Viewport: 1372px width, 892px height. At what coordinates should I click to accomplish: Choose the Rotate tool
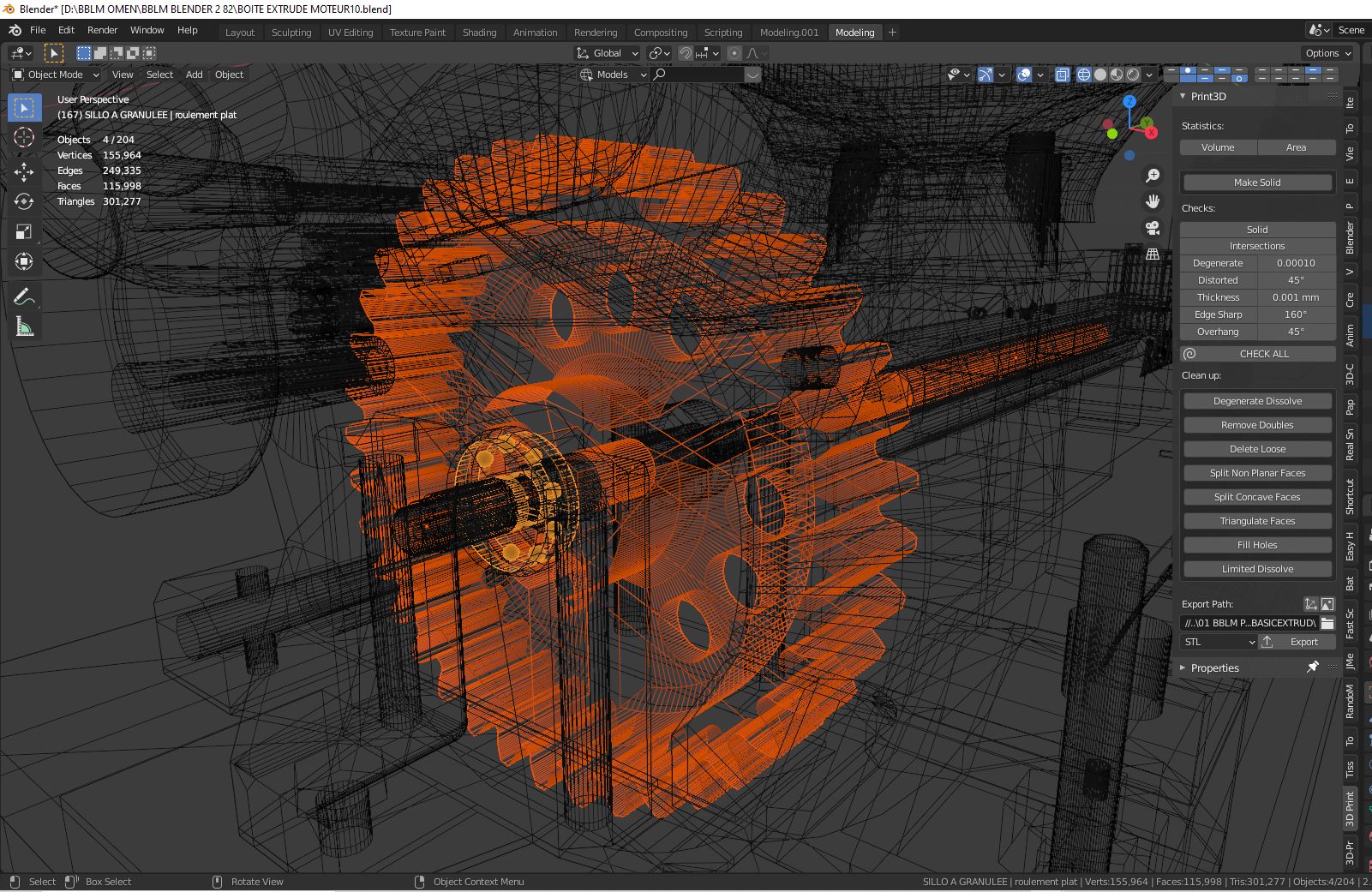(24, 201)
